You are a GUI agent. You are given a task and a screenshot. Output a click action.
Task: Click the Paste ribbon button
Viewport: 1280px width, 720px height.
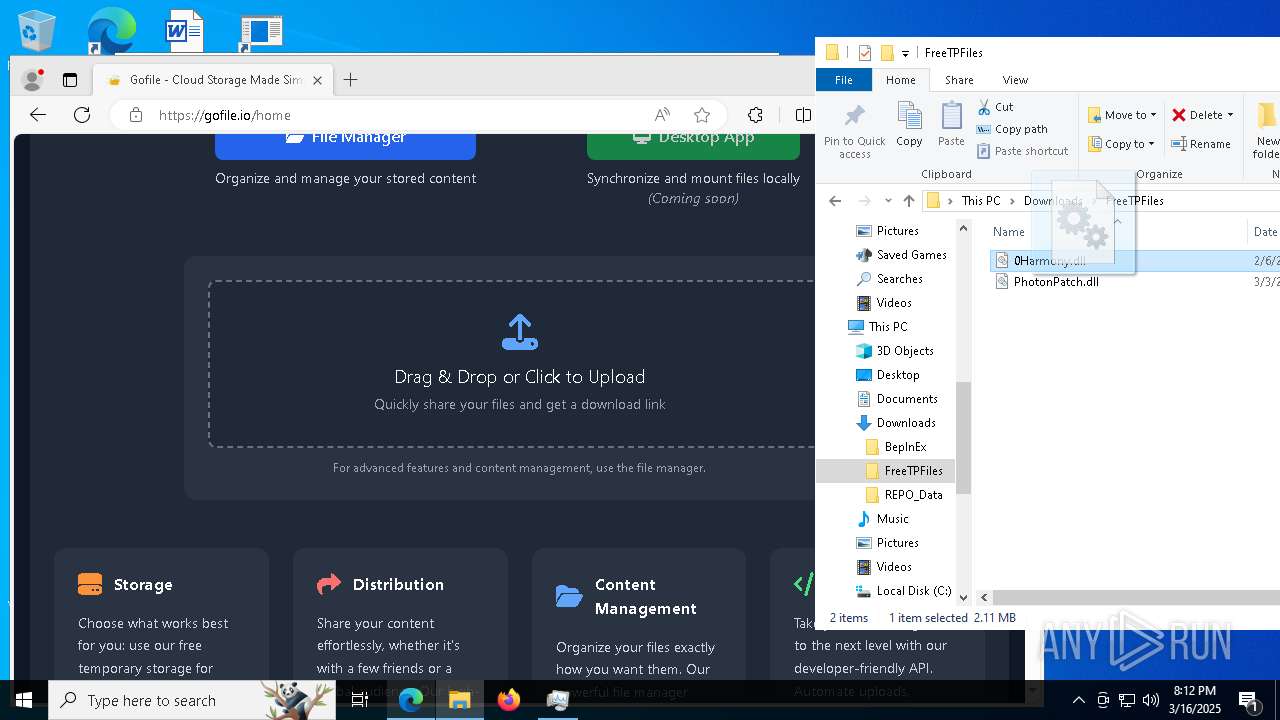pos(951,125)
